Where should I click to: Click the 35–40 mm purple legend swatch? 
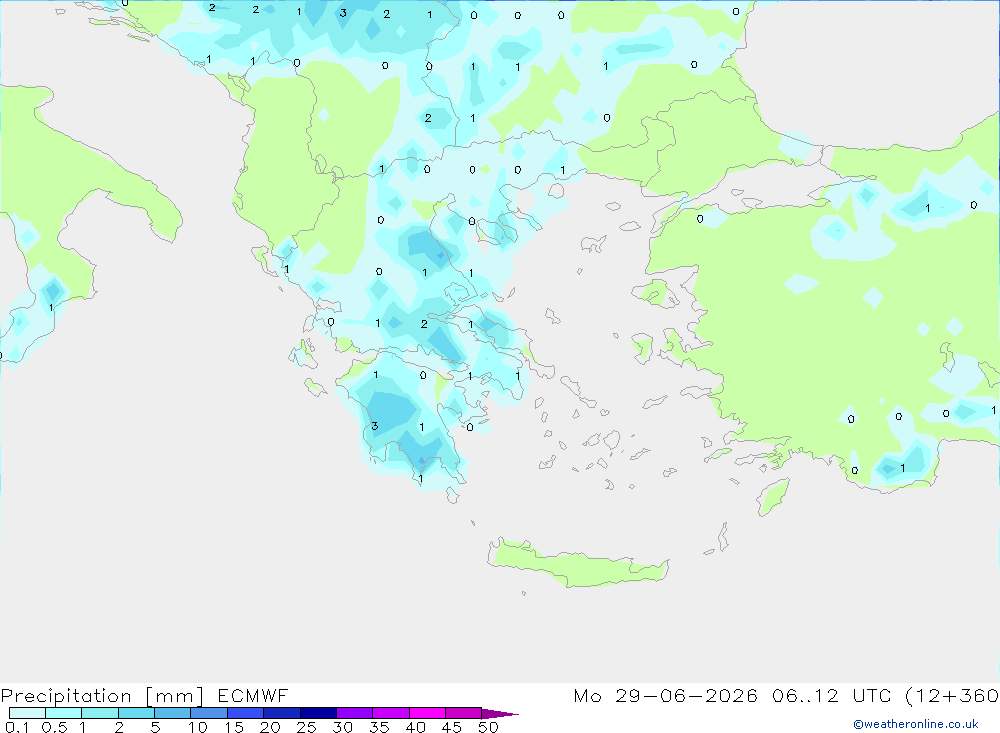(390, 713)
